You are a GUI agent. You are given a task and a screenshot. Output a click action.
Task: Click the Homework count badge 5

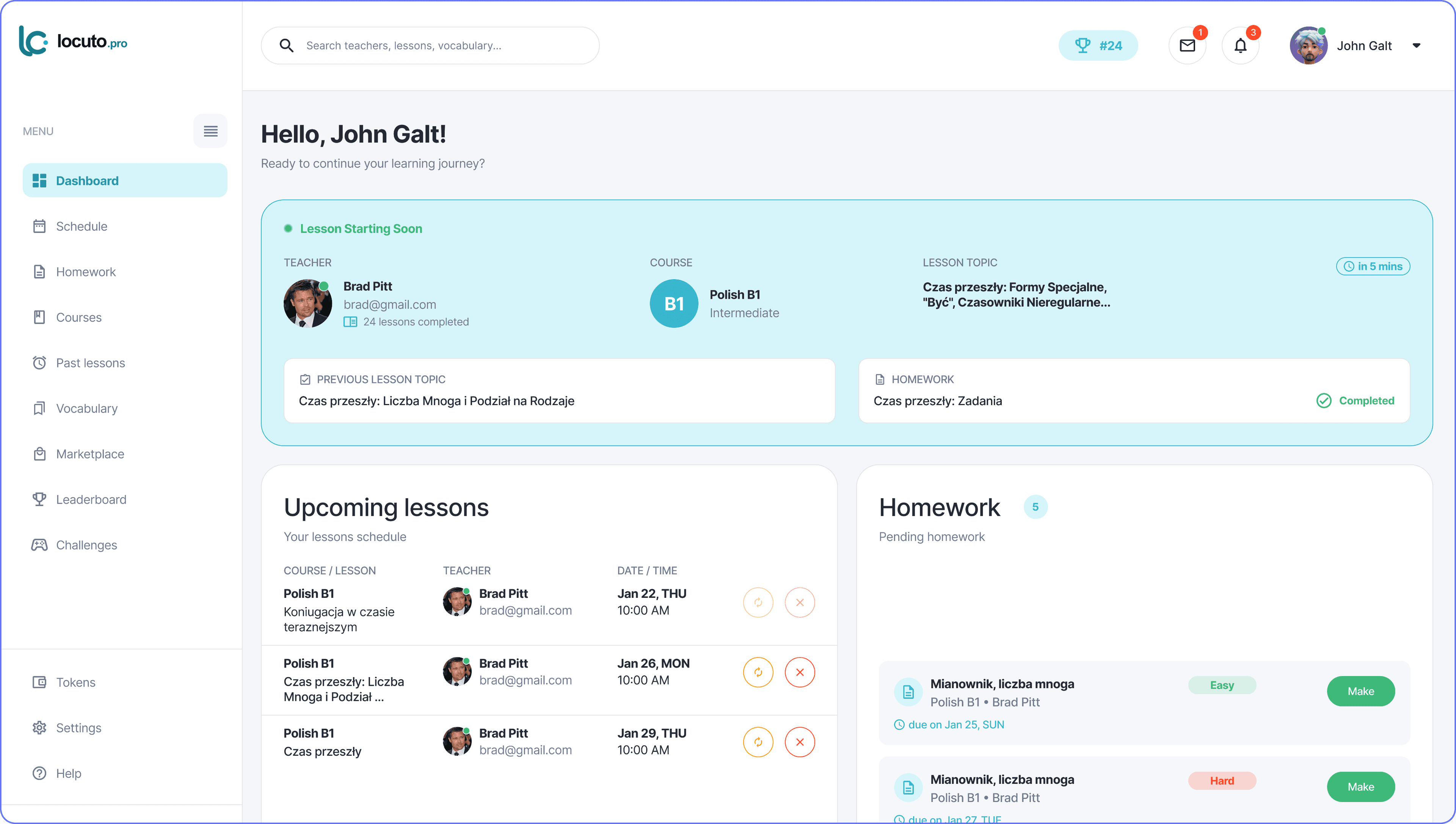1036,507
